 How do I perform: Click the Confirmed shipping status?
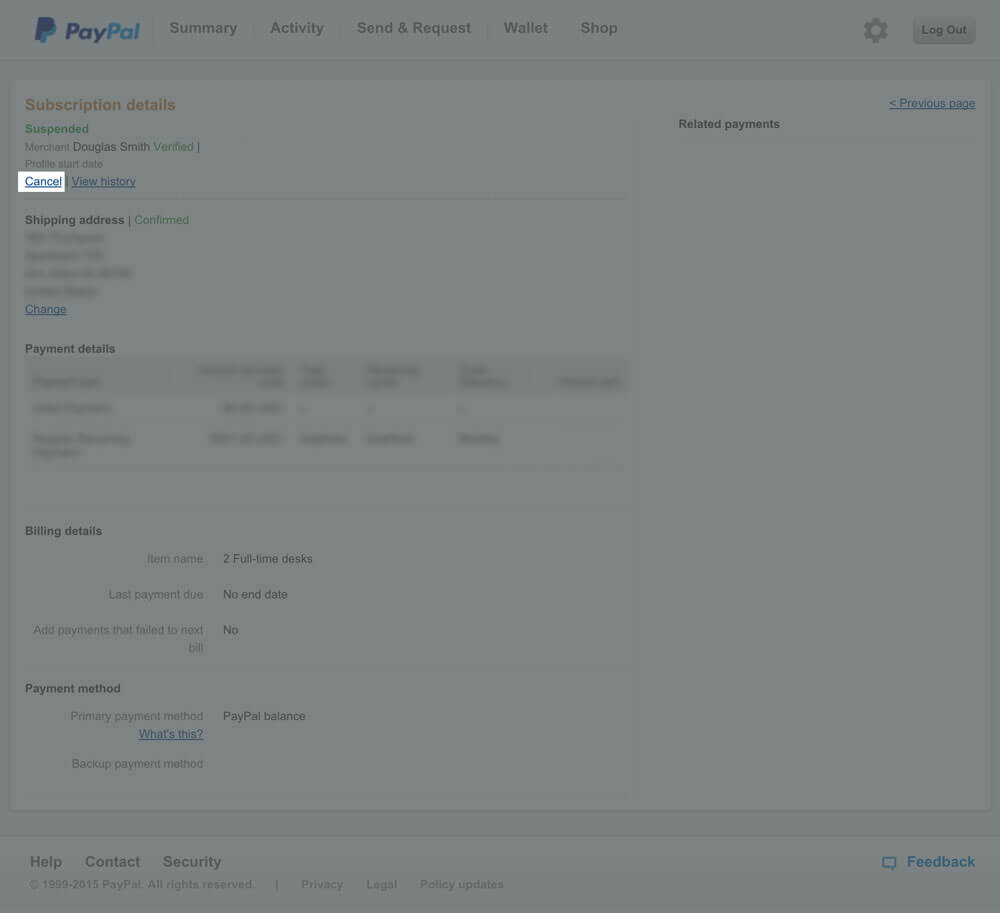pos(161,220)
